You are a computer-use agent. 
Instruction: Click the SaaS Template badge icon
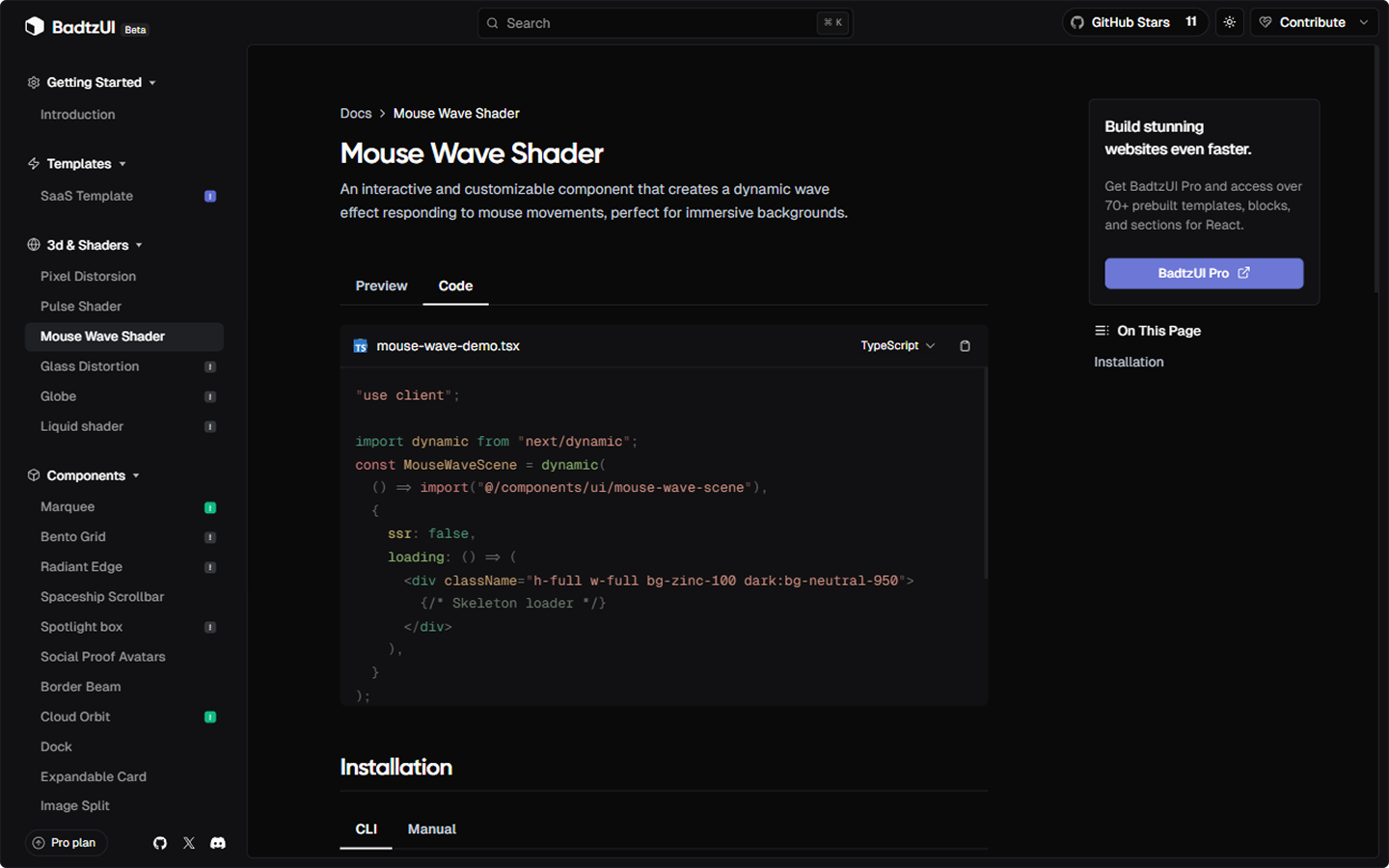pos(210,196)
